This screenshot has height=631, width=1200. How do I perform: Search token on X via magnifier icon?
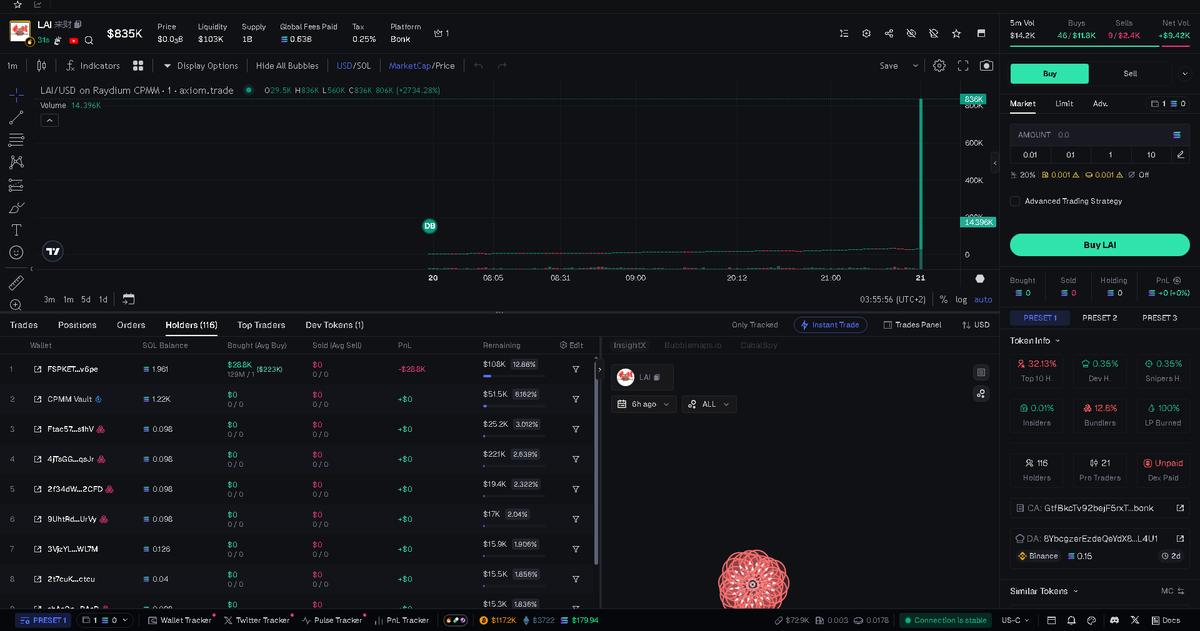click(89, 40)
